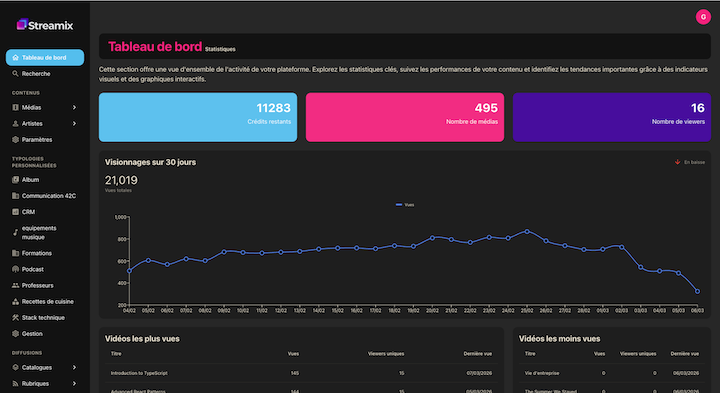The image size is (720, 393).
Task: Click the Album icon in sidebar
Action: 16,180
